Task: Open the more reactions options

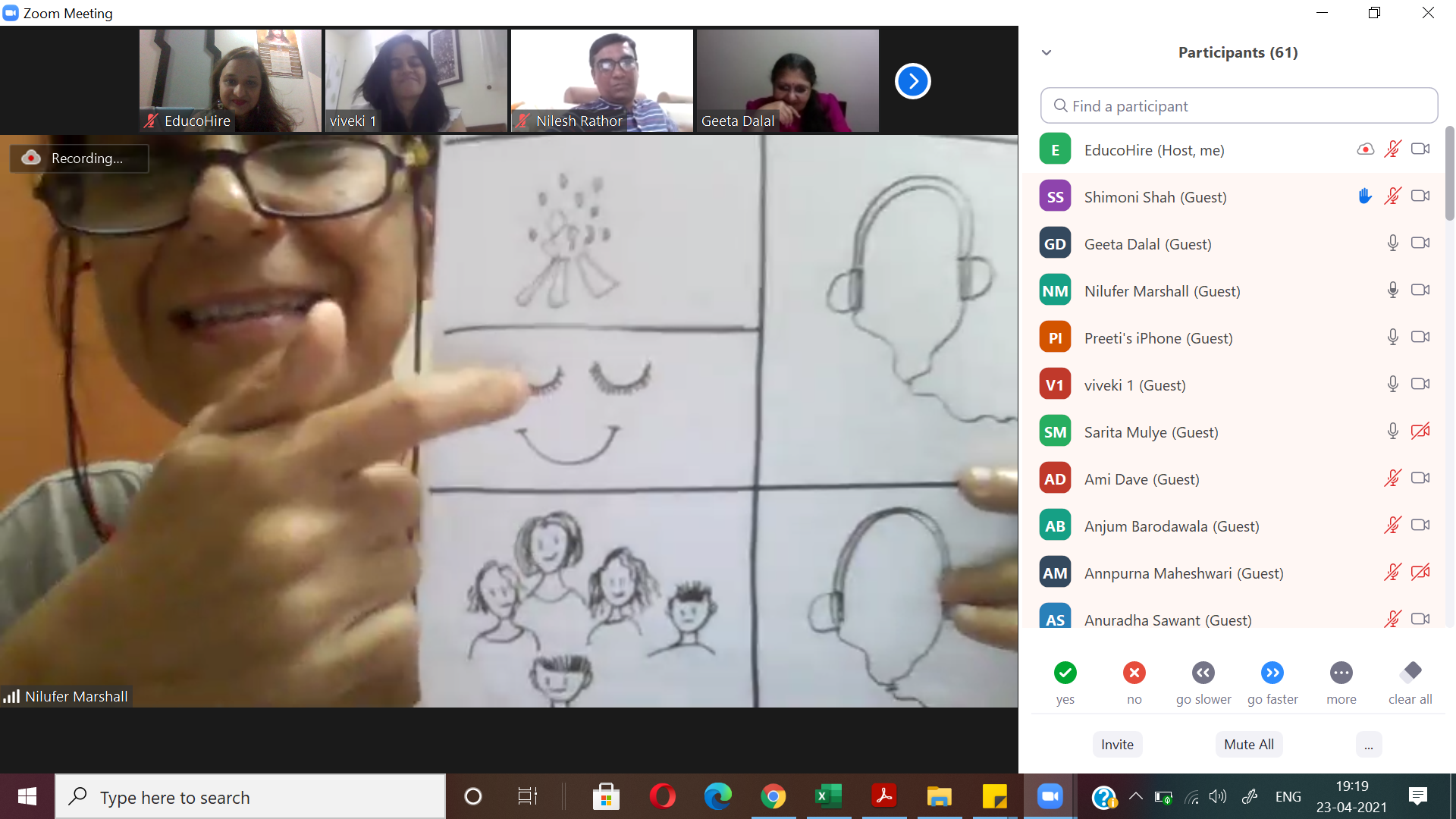Action: pyautogui.click(x=1341, y=673)
